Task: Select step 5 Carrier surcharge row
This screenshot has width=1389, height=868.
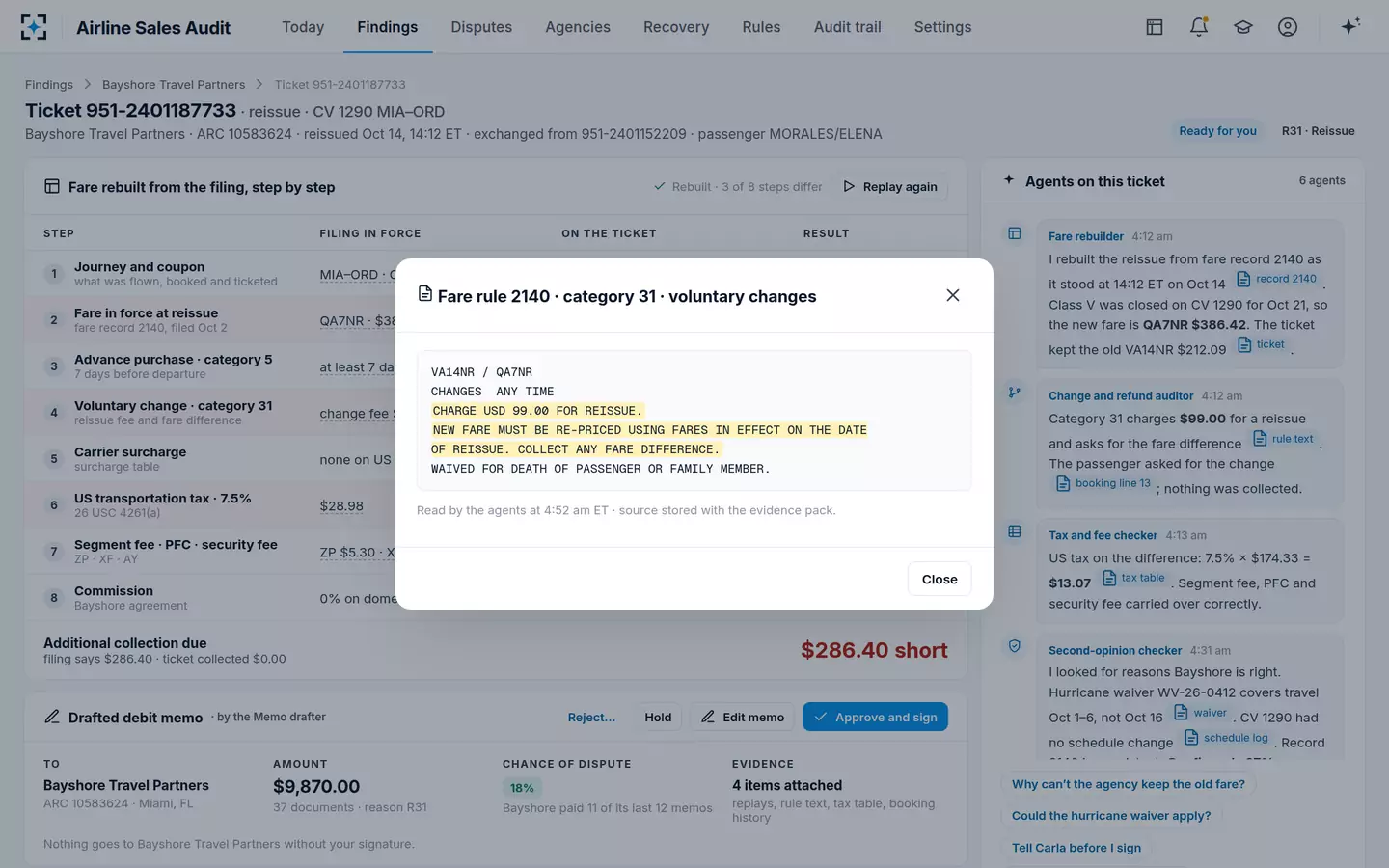Action: tap(496, 459)
